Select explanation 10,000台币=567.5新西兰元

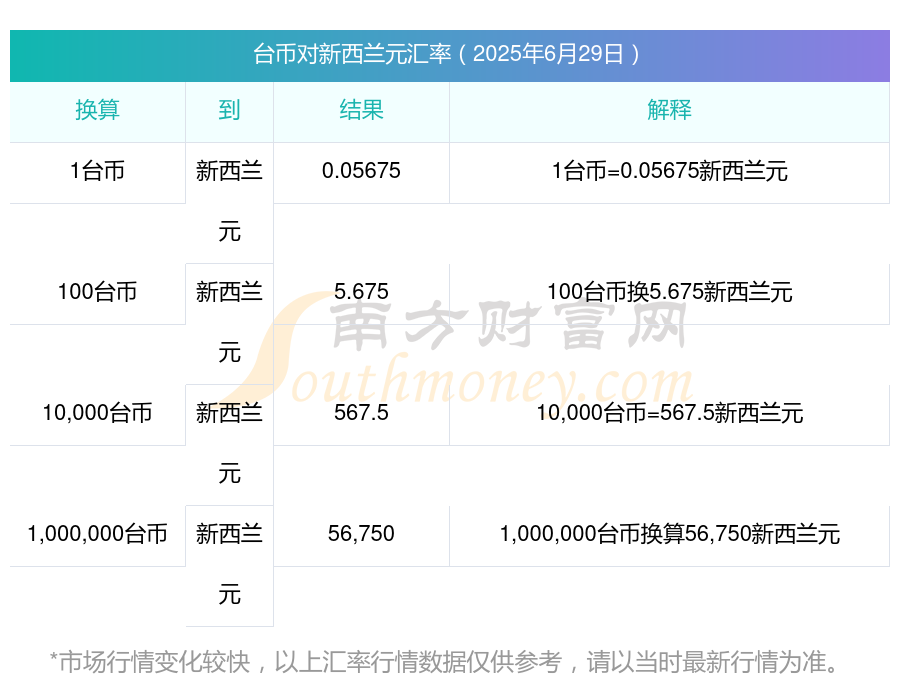click(669, 413)
